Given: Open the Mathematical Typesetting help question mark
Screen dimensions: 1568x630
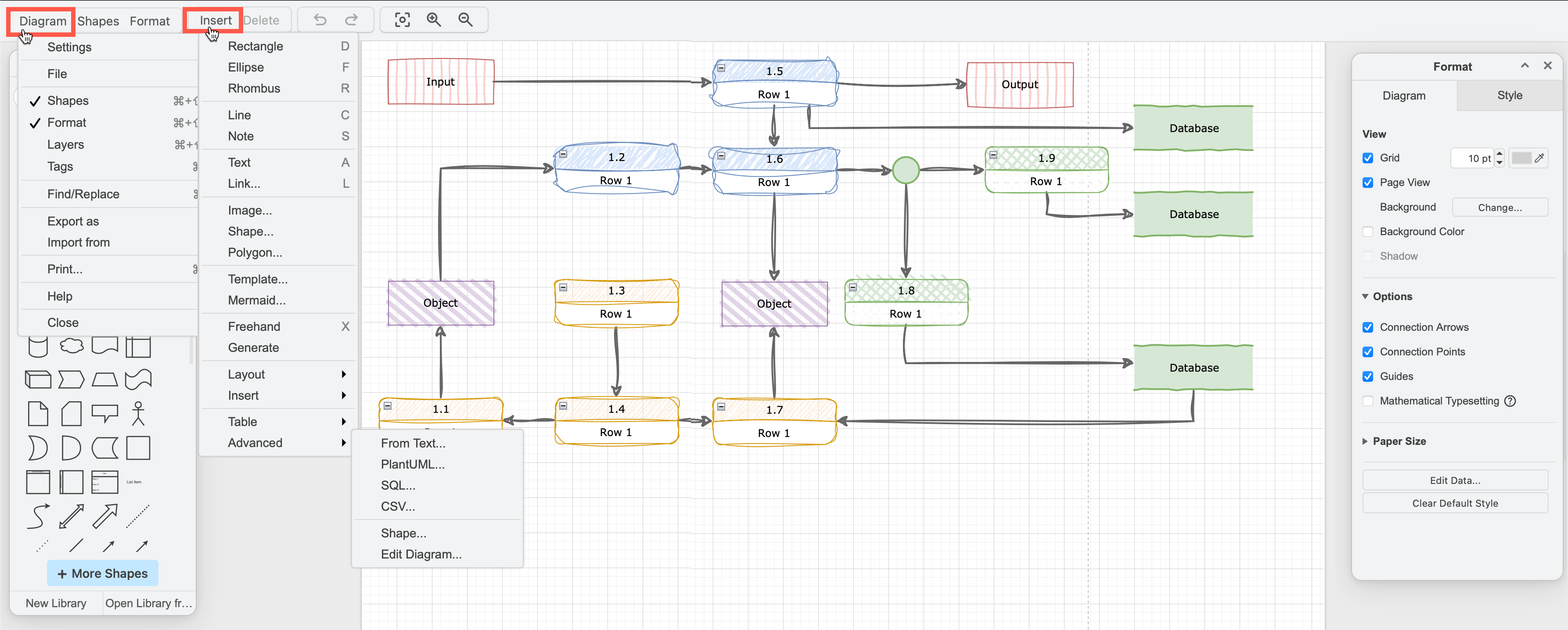Looking at the screenshot, I should [1510, 401].
